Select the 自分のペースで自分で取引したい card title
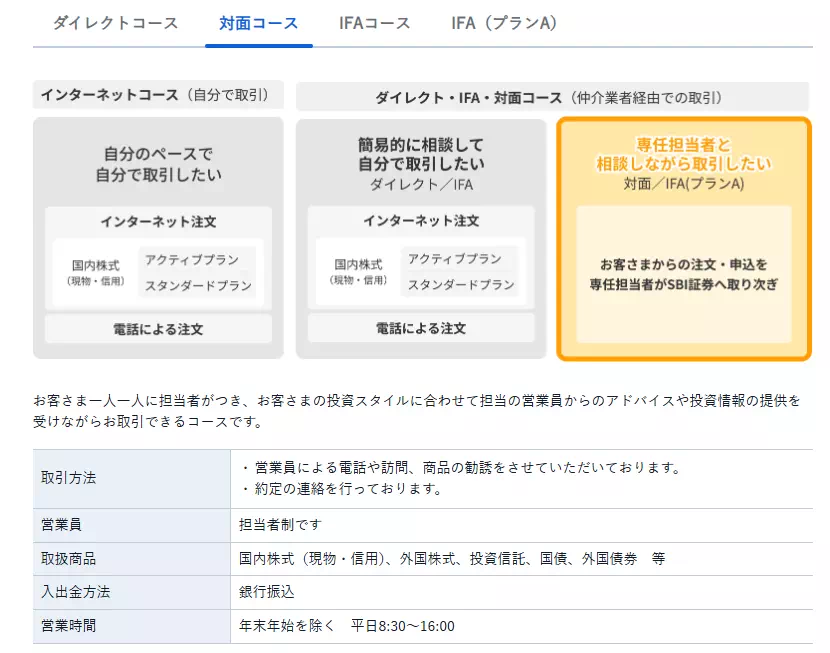 158,165
